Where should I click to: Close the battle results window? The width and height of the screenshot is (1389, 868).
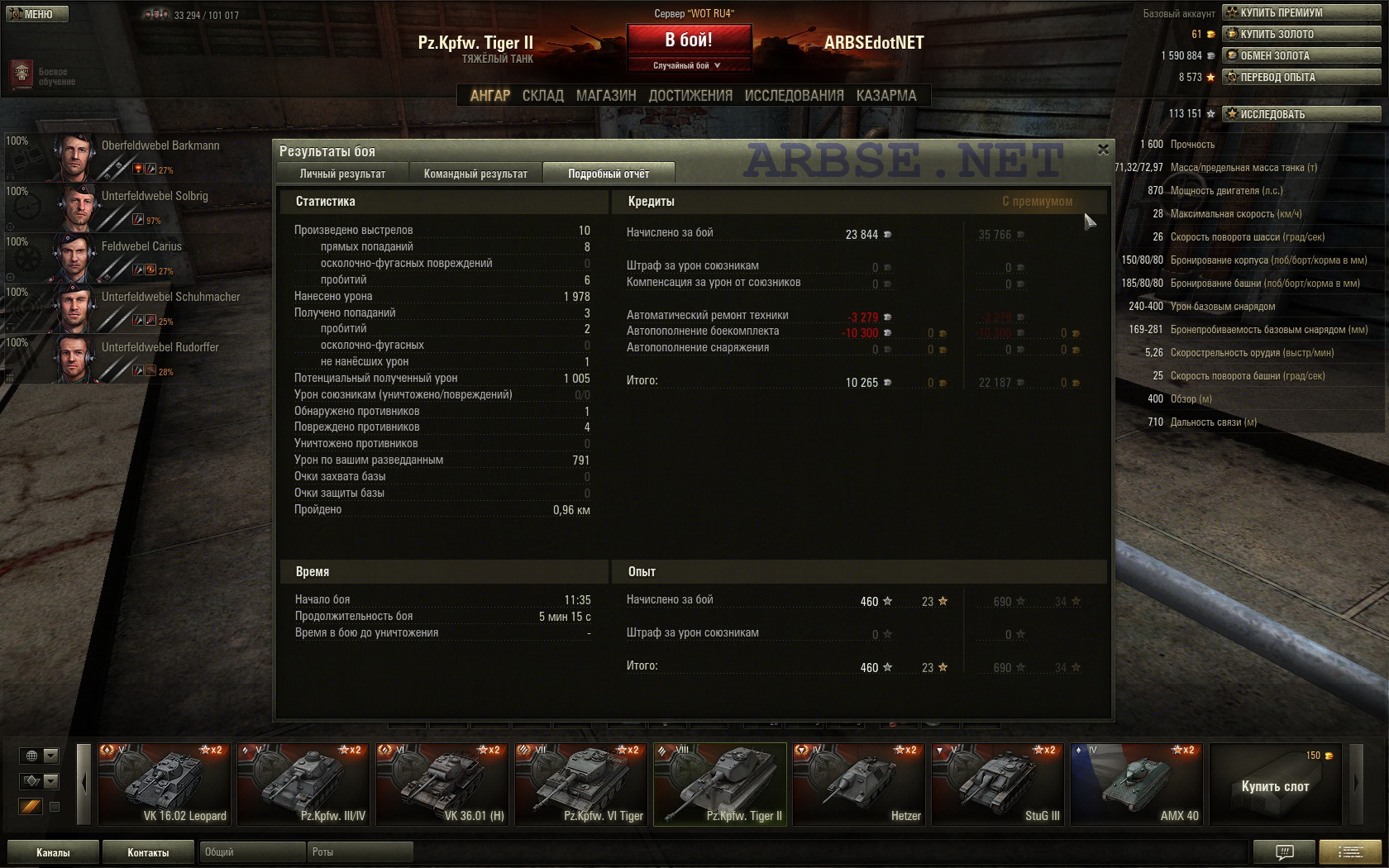click(1103, 150)
